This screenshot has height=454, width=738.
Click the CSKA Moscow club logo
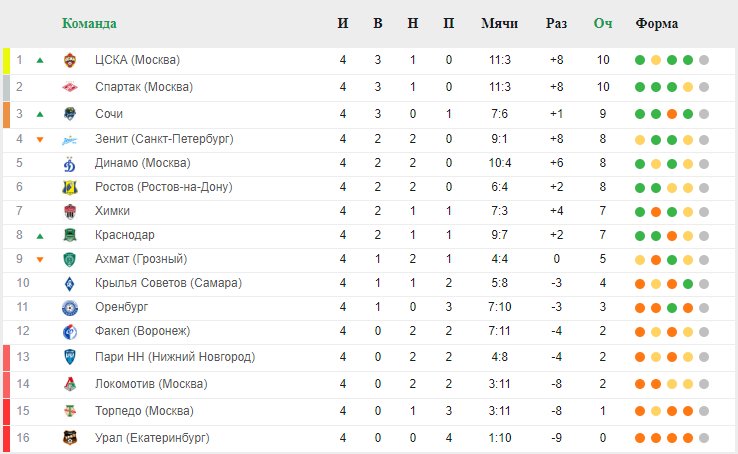70,60
